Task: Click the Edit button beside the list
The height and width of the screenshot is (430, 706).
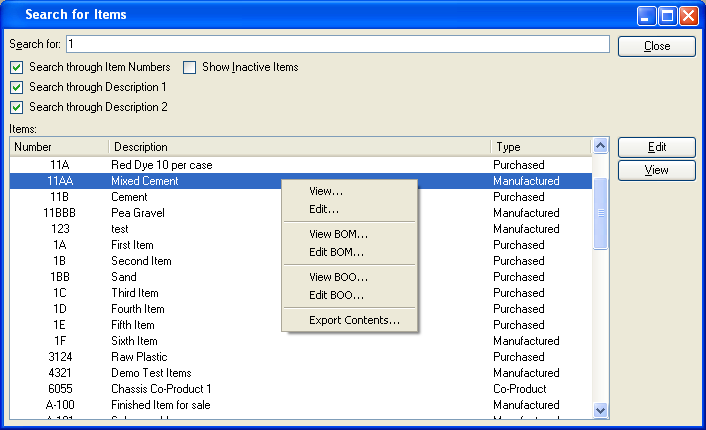Action: (656, 147)
